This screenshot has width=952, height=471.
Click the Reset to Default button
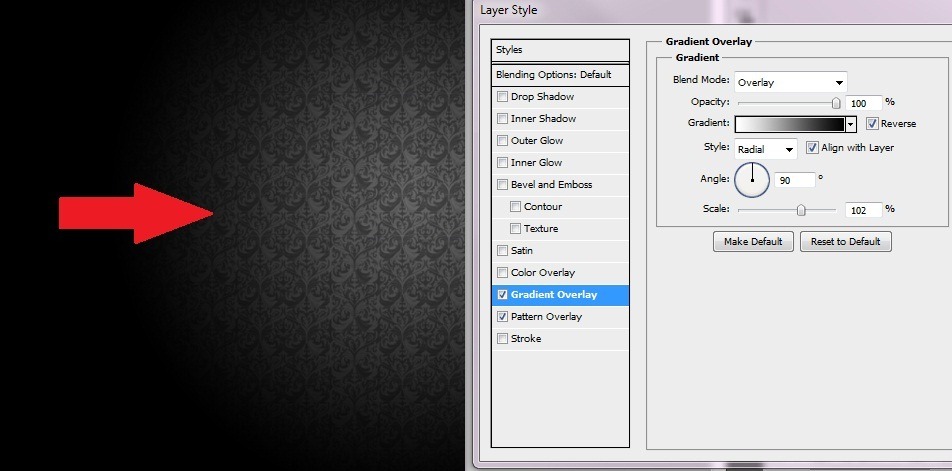point(845,242)
